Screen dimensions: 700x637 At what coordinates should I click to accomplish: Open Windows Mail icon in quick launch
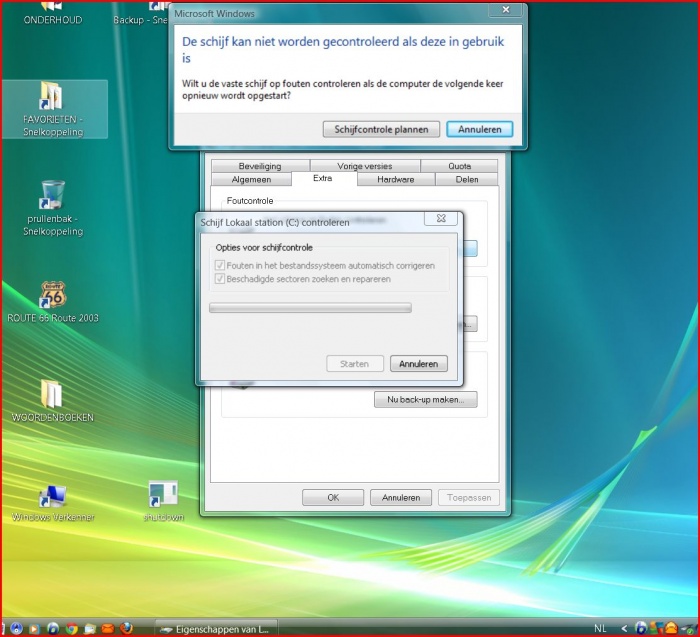tap(90, 629)
